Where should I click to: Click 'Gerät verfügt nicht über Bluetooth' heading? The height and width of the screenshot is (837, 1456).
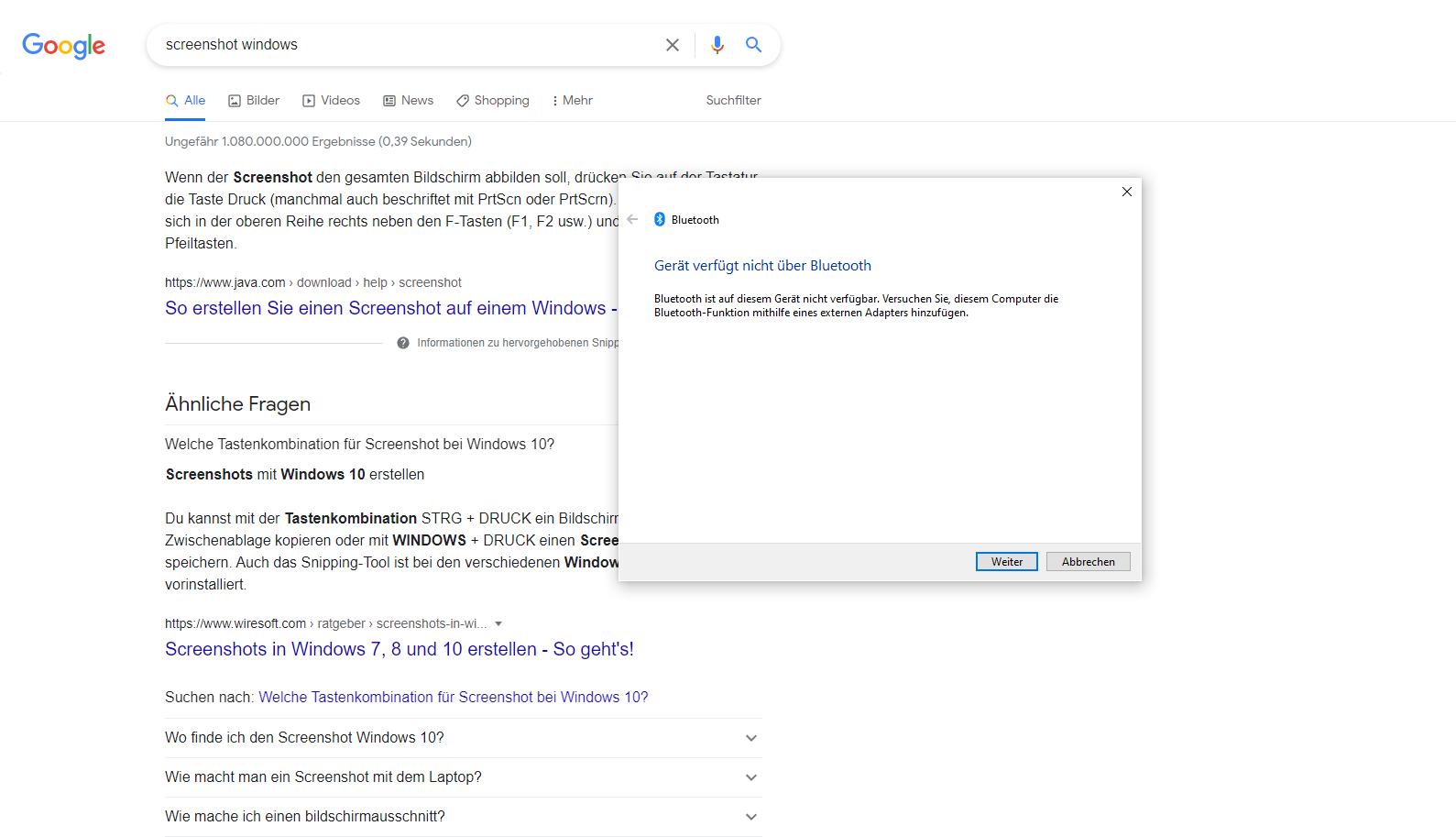(762, 266)
